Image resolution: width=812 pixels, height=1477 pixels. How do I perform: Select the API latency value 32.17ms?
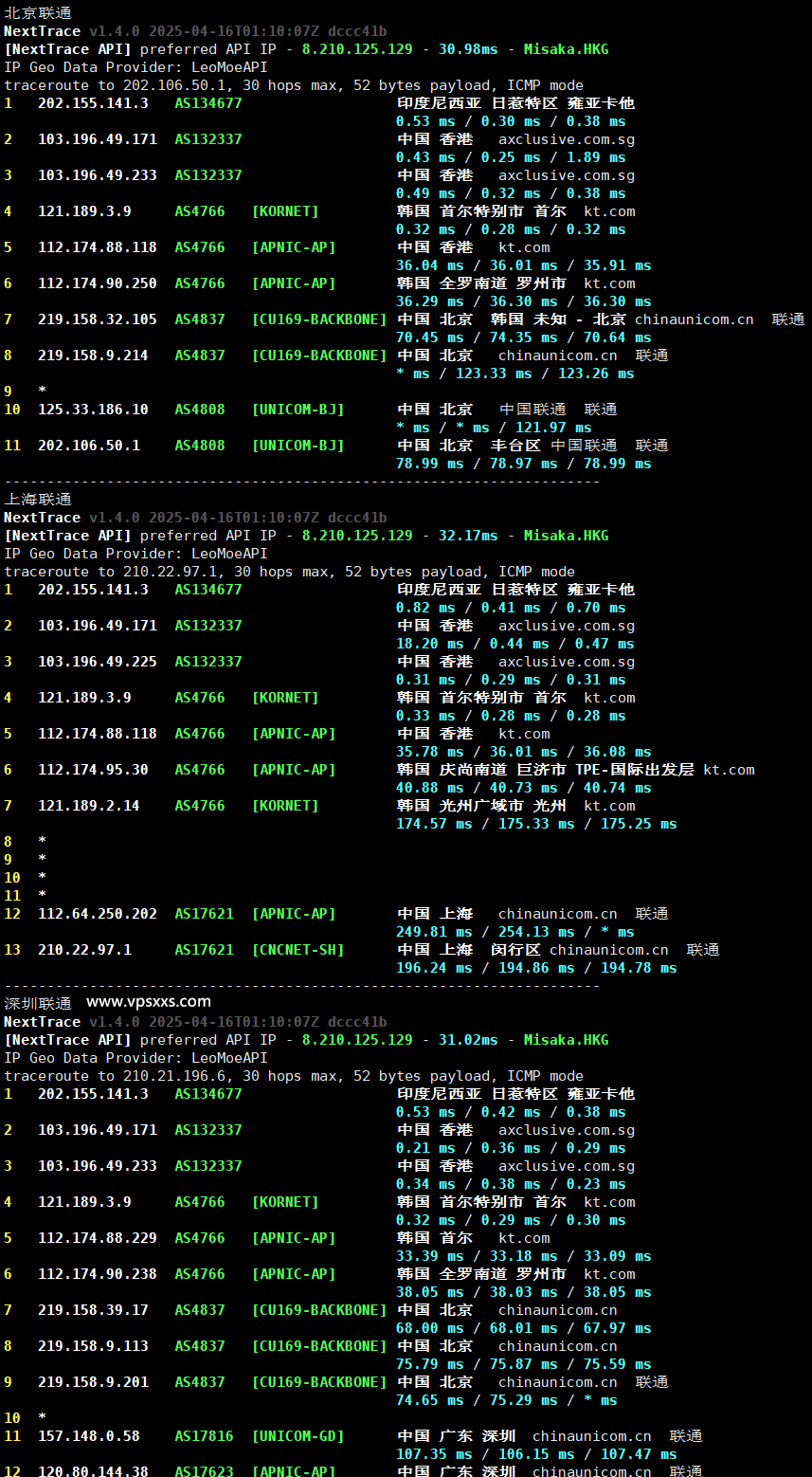[x=468, y=536]
